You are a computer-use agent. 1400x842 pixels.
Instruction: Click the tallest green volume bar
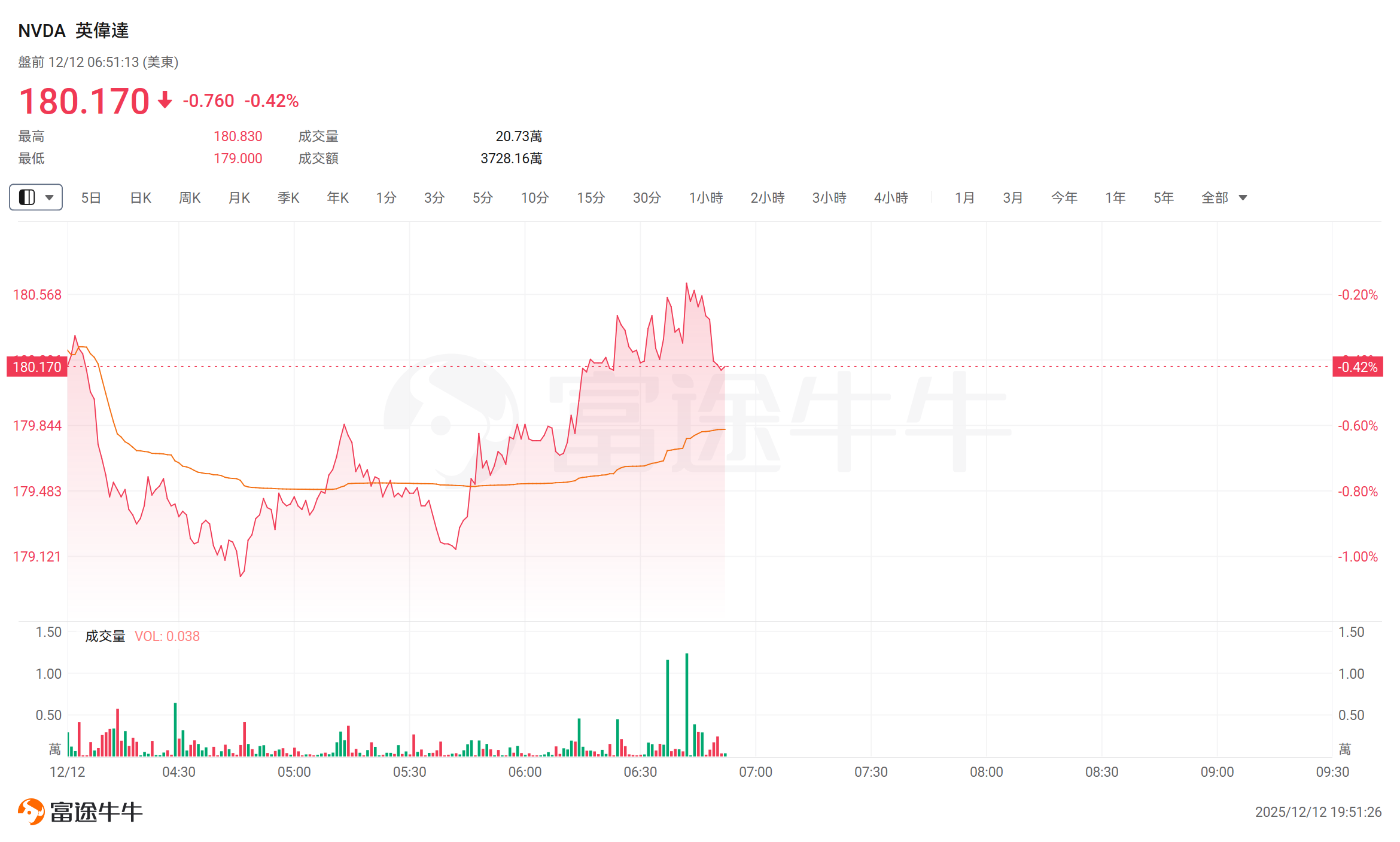click(x=687, y=706)
